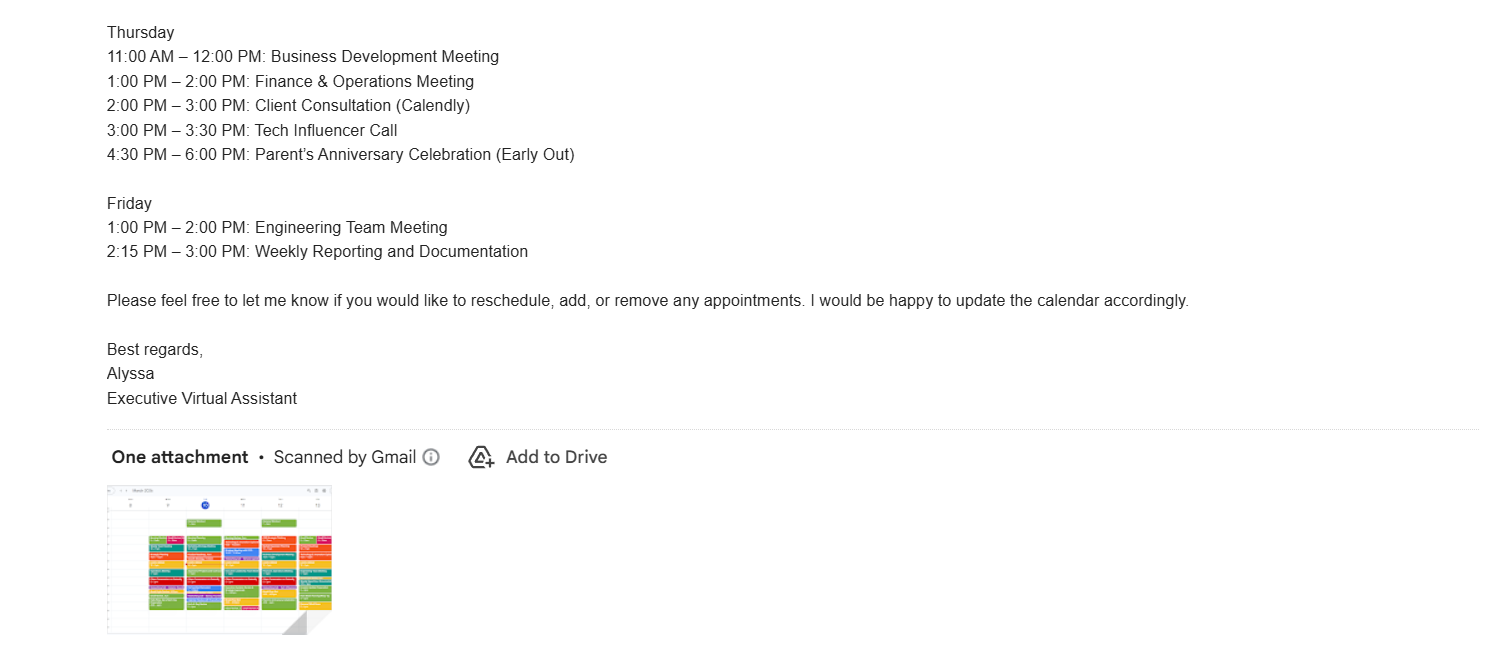Click the Best regards sign-off
The image size is (1496, 668).
tap(155, 350)
